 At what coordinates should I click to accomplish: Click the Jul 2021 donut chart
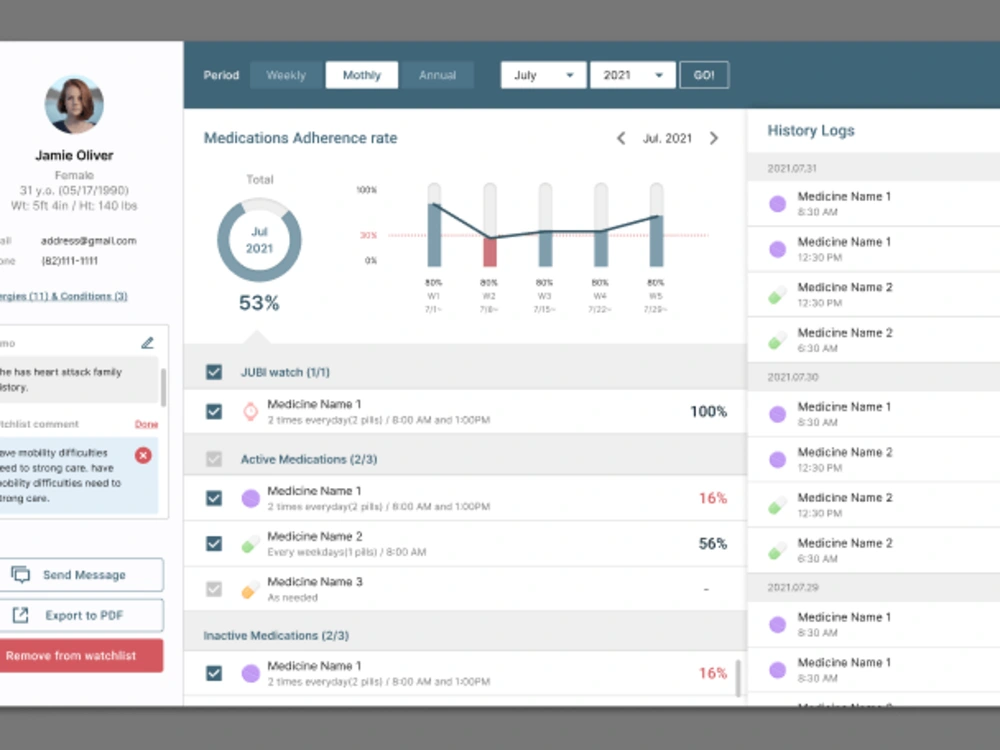pyautogui.click(x=259, y=240)
